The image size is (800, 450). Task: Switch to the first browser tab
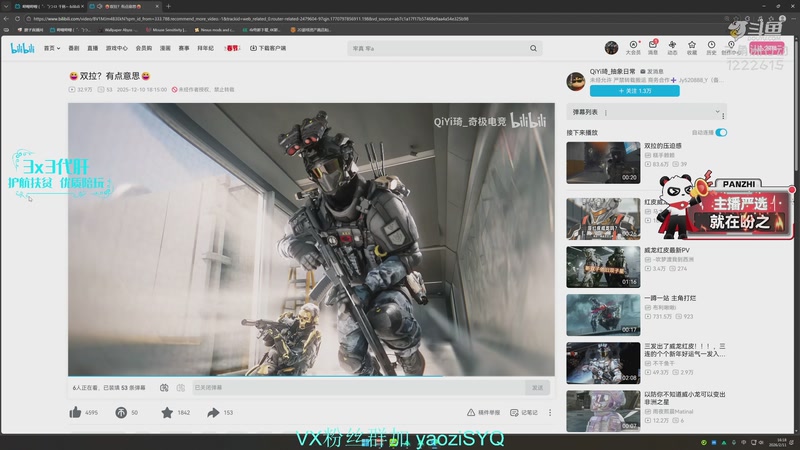point(49,6)
